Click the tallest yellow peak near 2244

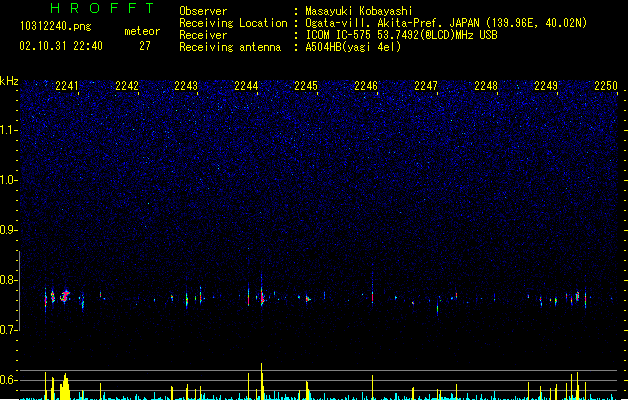point(262,381)
